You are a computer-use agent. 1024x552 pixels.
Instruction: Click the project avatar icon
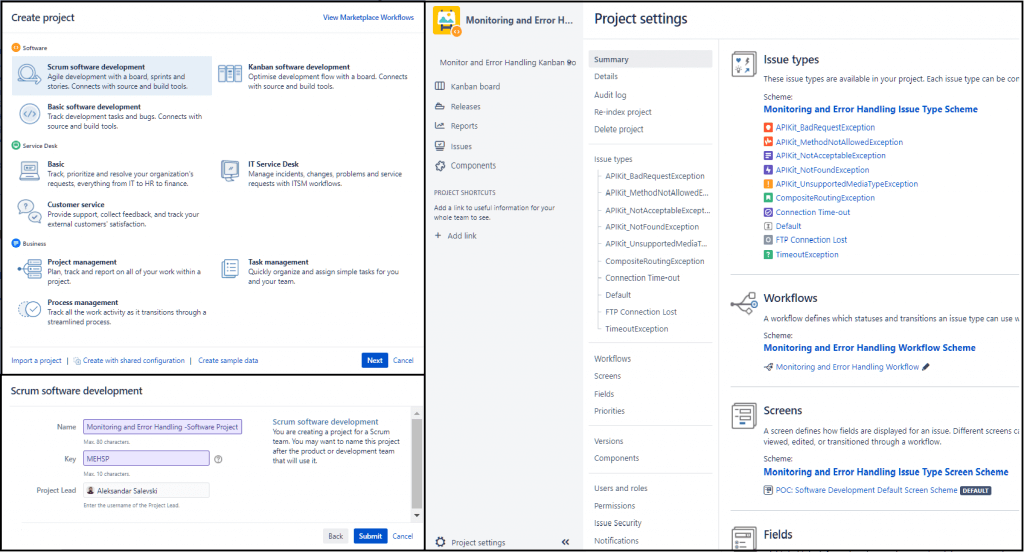coord(447,20)
